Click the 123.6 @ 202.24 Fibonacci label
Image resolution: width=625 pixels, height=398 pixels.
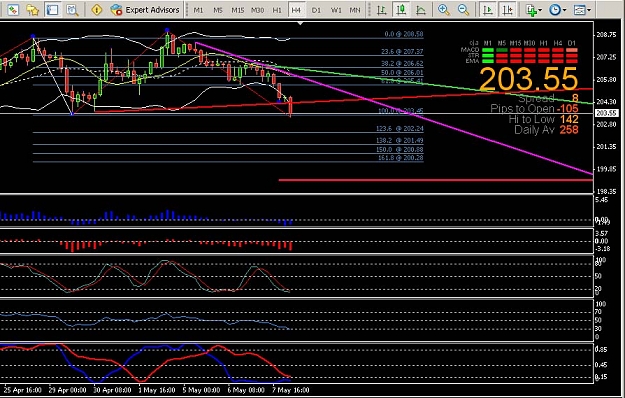tap(400, 129)
